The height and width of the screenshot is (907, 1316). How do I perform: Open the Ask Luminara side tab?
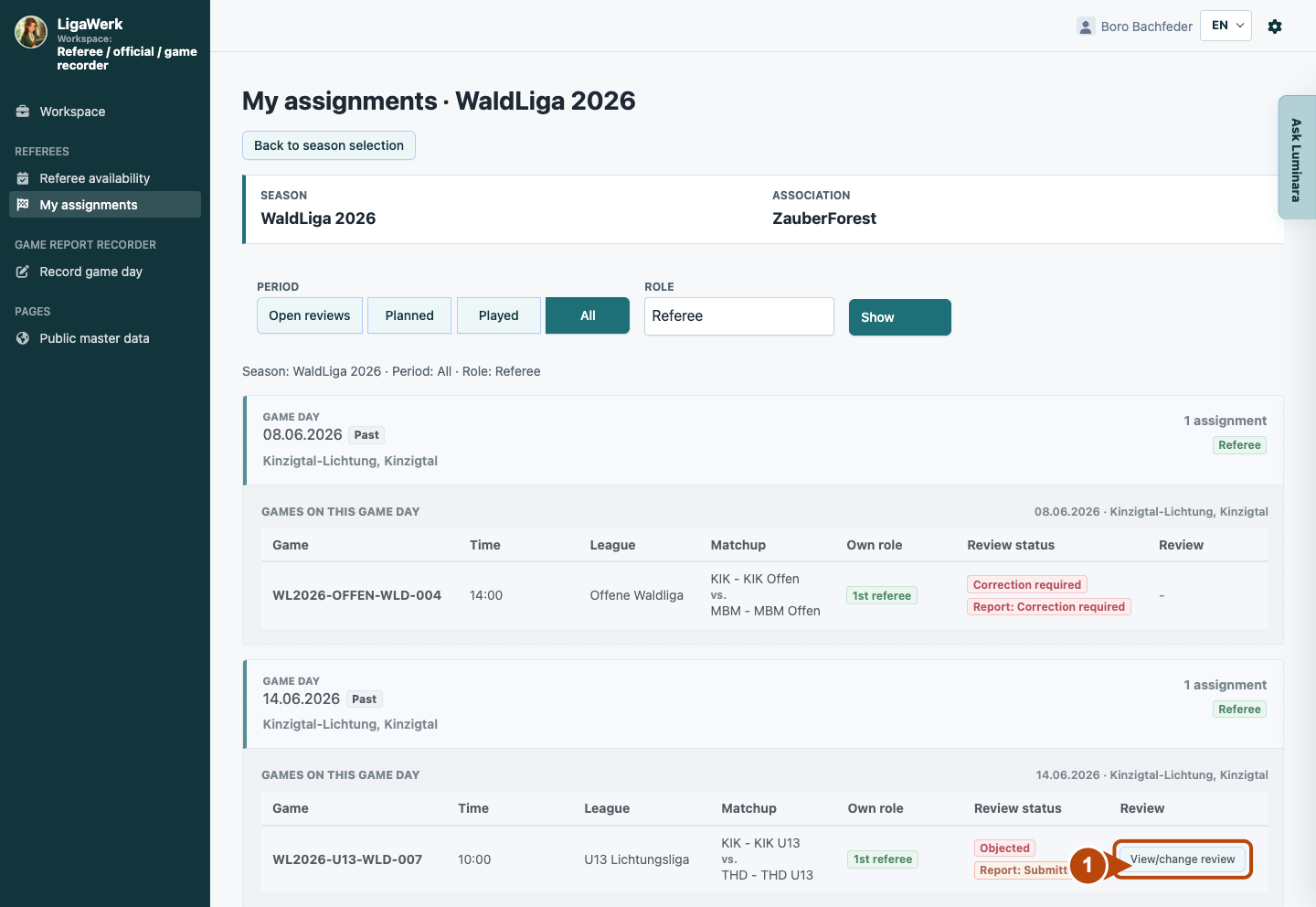(x=1297, y=157)
